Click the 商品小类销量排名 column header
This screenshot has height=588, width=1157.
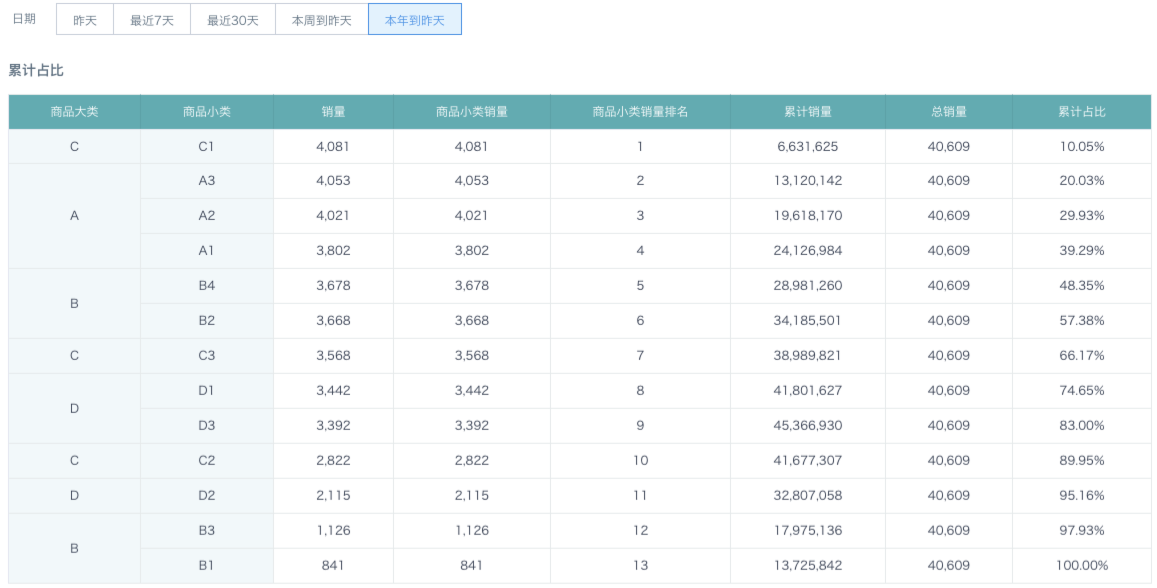[x=640, y=111]
